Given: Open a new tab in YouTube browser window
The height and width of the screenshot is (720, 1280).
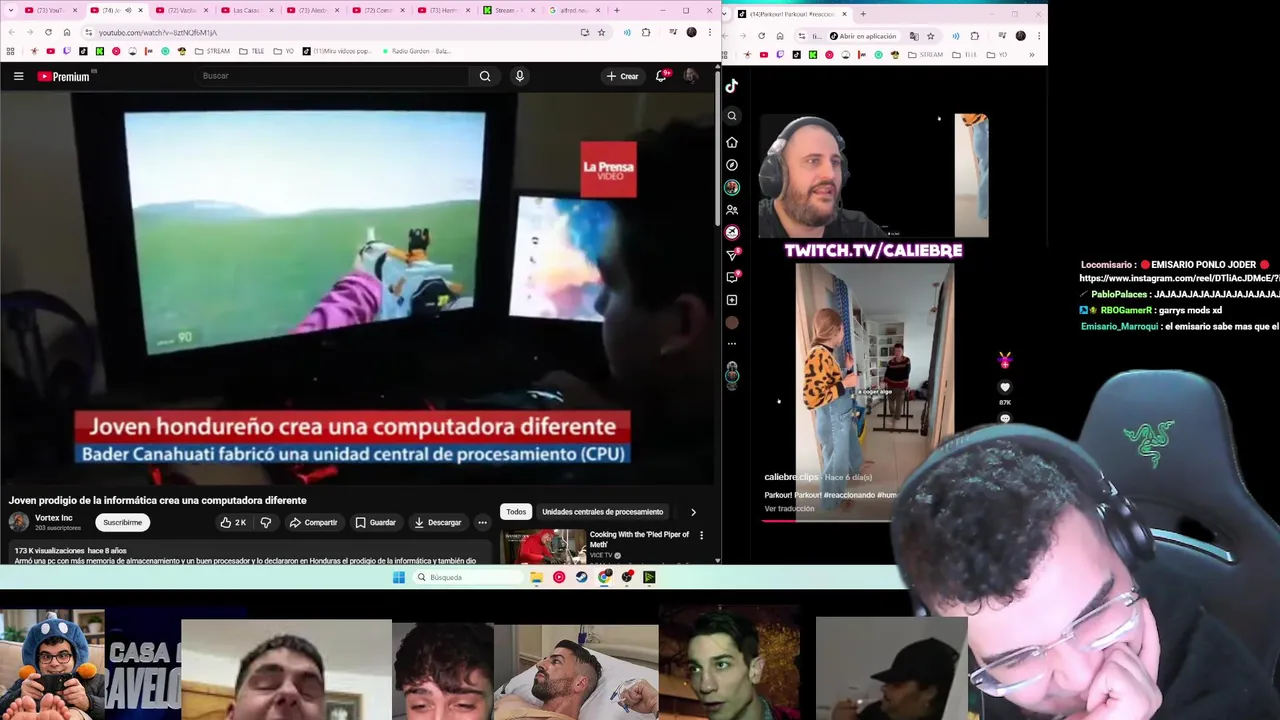Looking at the screenshot, I should [617, 10].
